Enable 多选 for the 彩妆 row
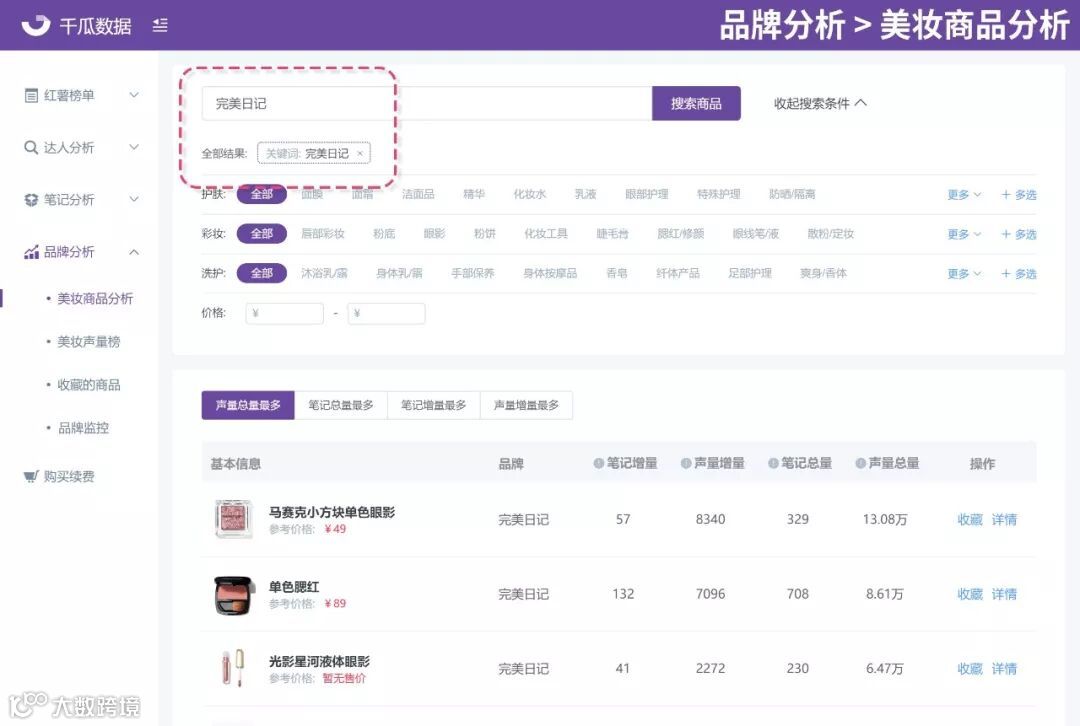 1019,234
